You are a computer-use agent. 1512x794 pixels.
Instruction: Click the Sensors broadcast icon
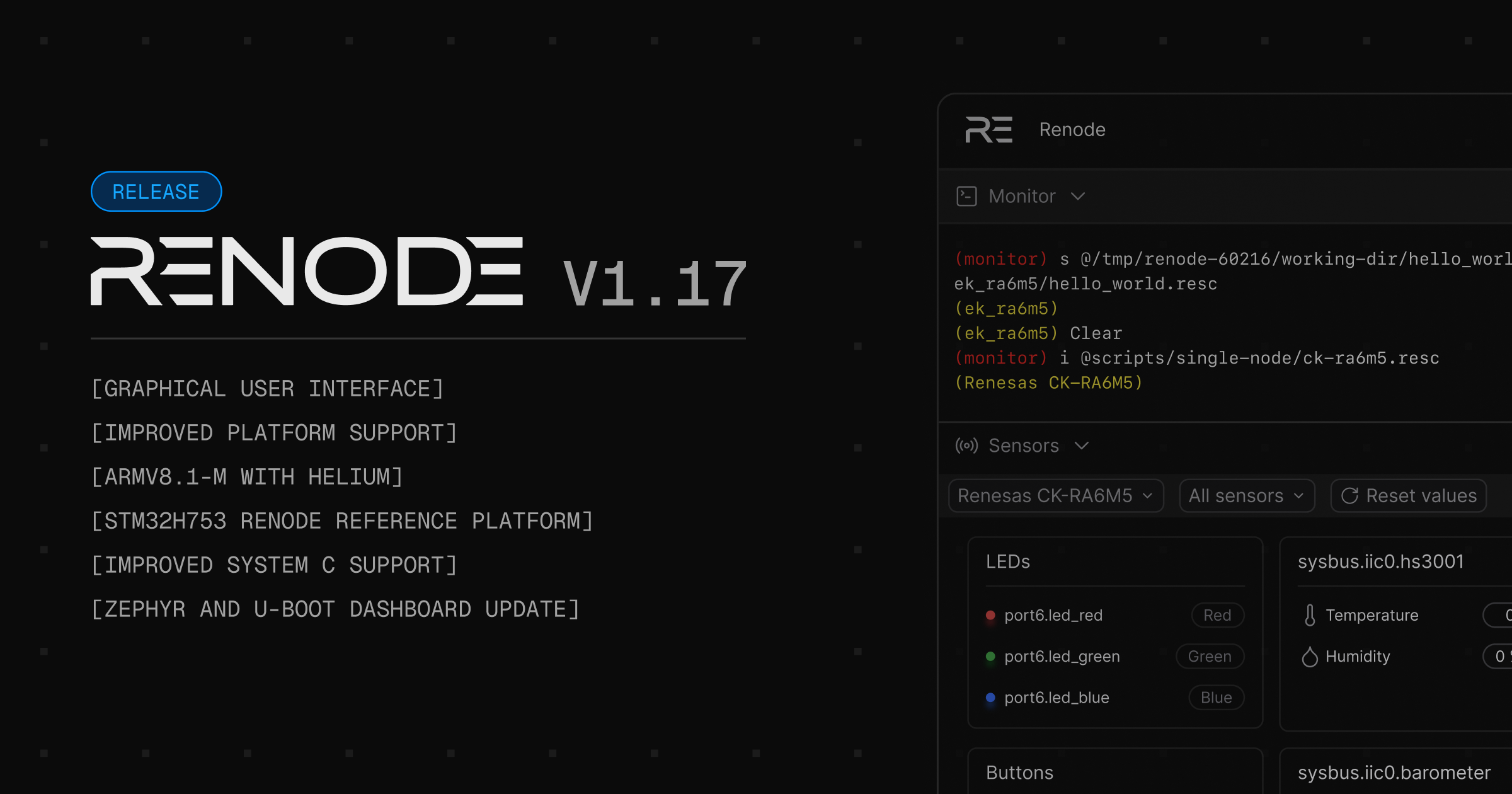point(966,446)
